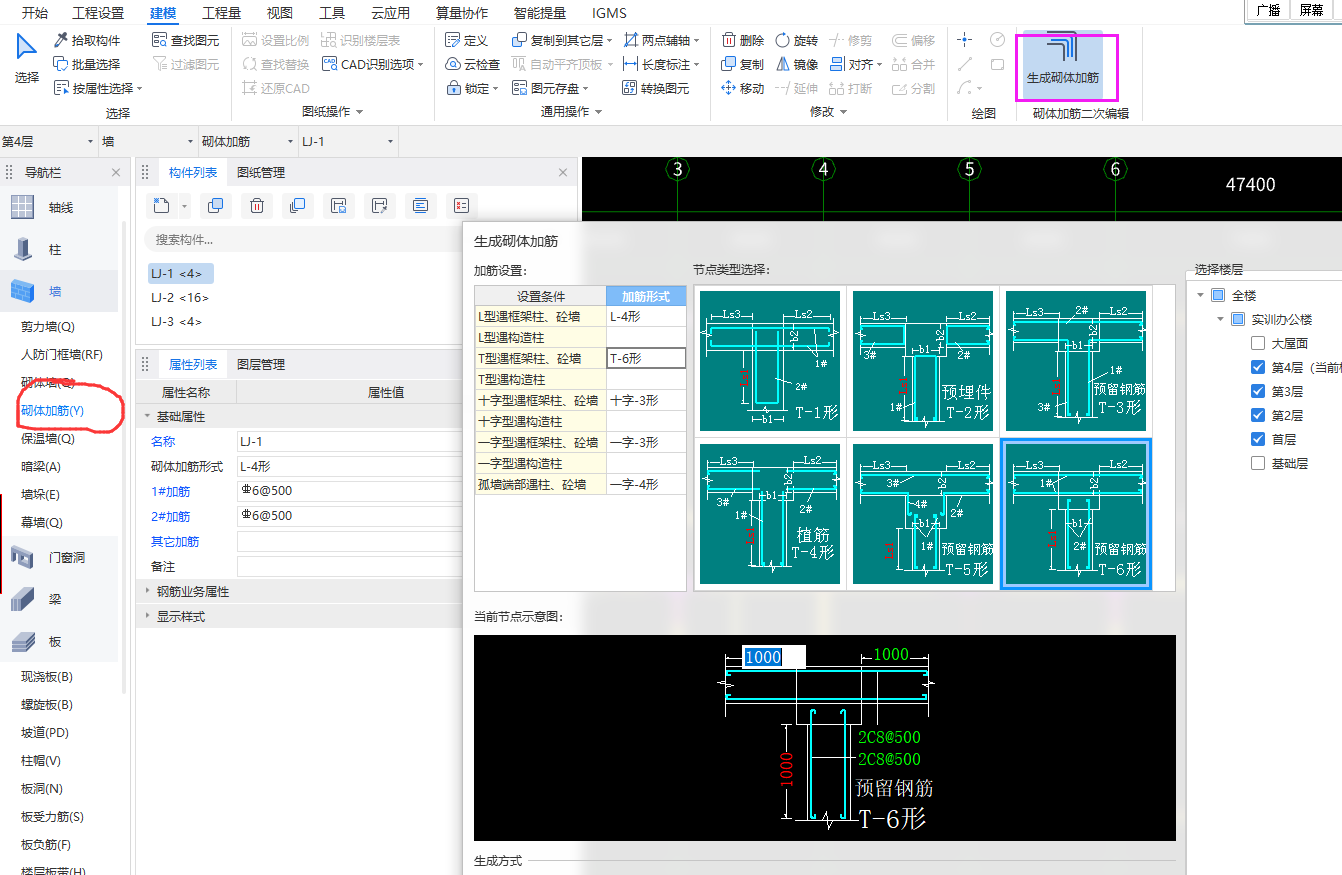Toggle the 实训办公楼 checkbox
1342x875 pixels.
point(1238,319)
